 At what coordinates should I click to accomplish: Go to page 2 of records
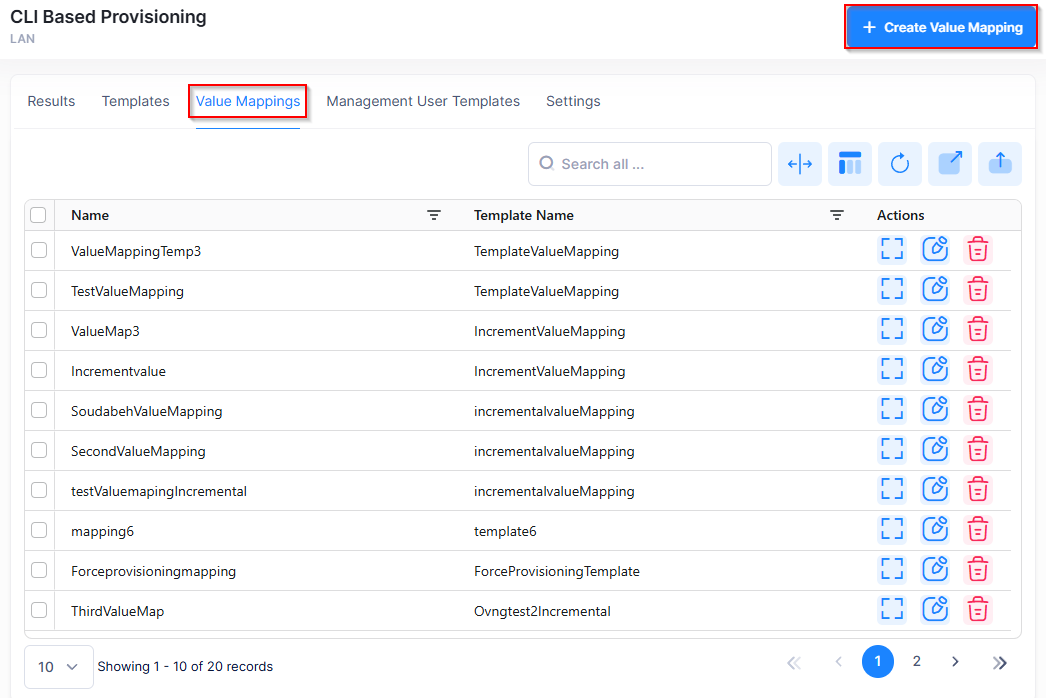[916, 662]
